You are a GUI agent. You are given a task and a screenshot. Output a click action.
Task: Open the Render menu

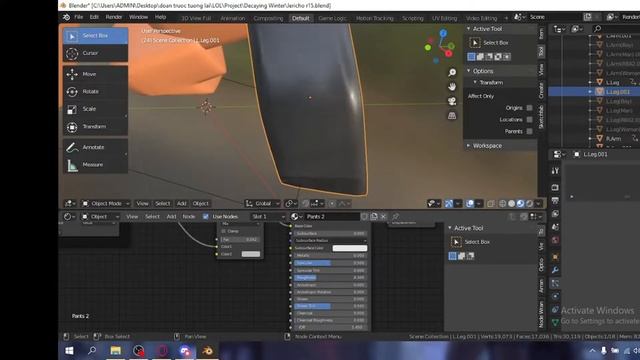tap(114, 17)
